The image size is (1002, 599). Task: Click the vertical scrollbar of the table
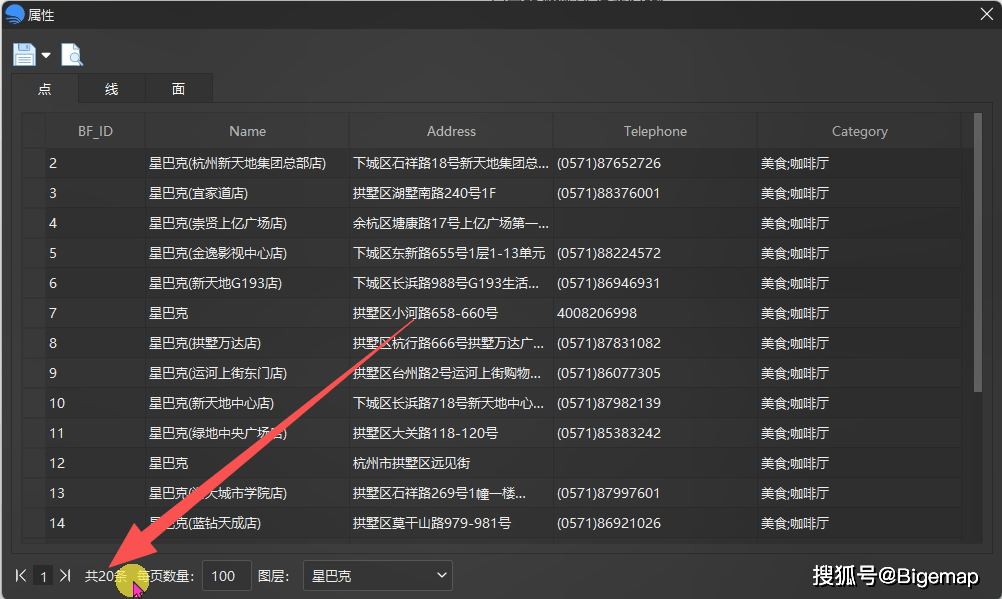click(978, 253)
